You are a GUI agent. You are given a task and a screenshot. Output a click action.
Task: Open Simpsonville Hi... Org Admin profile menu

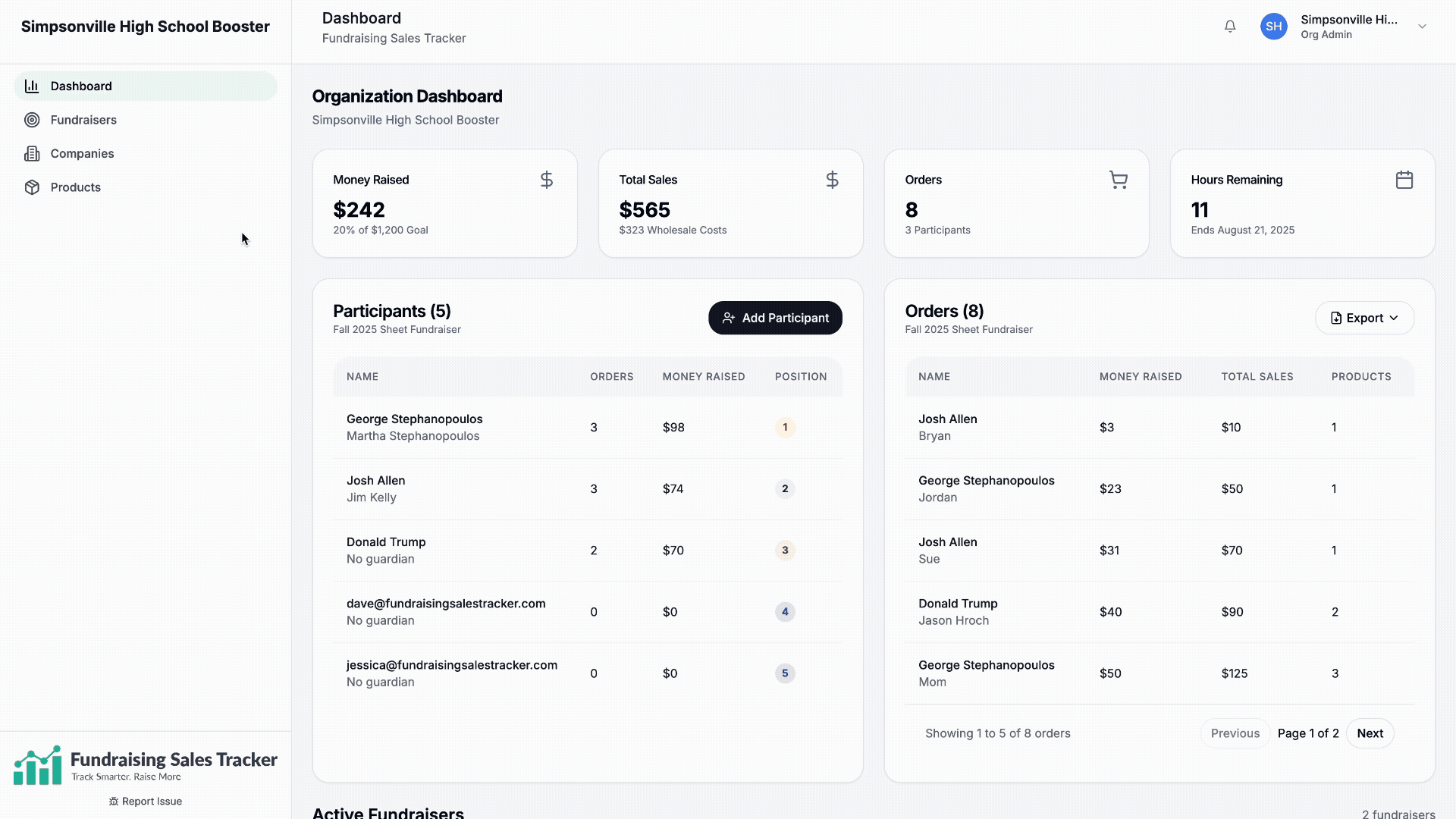tap(1348, 27)
